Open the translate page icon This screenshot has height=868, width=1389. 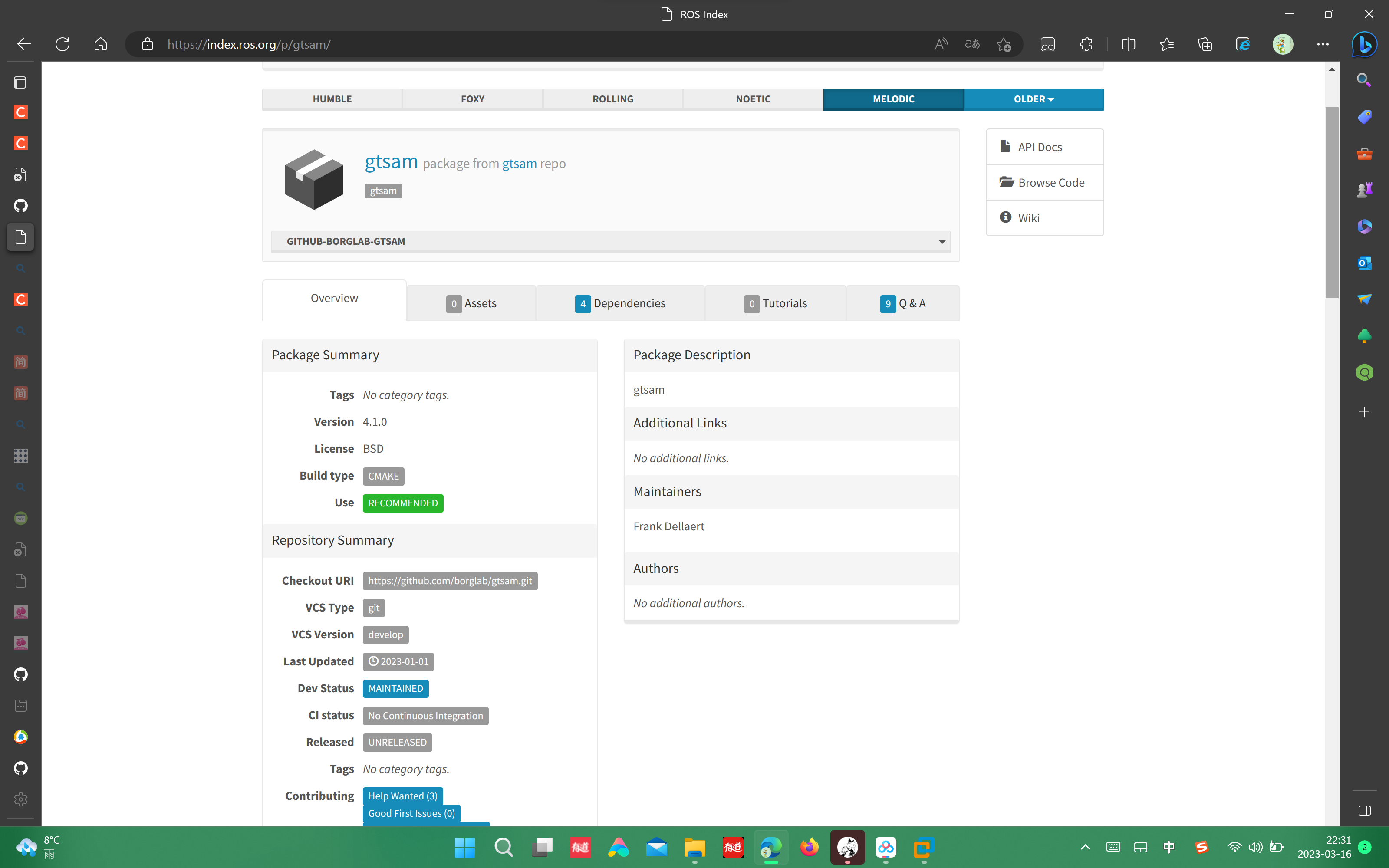[x=972, y=44]
